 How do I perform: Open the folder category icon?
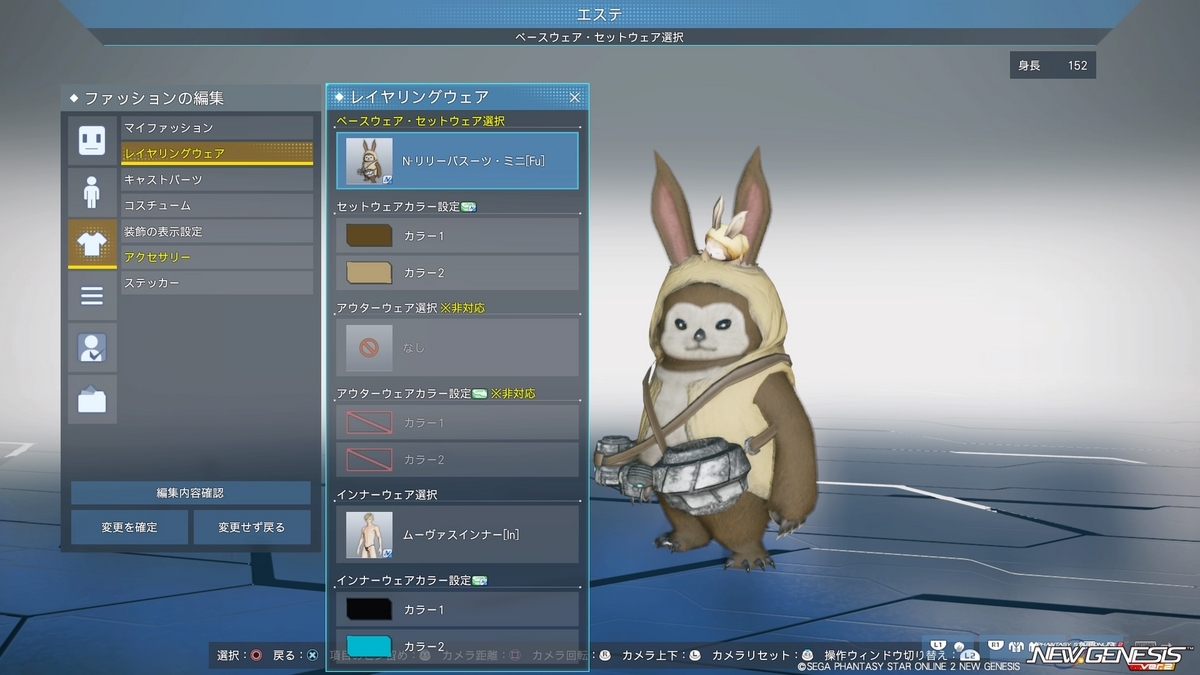(92, 400)
